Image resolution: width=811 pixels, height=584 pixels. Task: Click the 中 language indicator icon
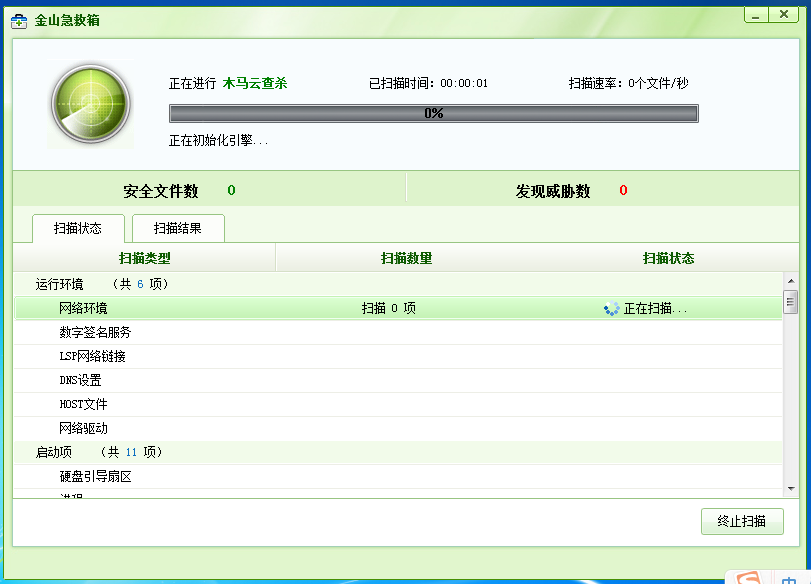coord(791,578)
